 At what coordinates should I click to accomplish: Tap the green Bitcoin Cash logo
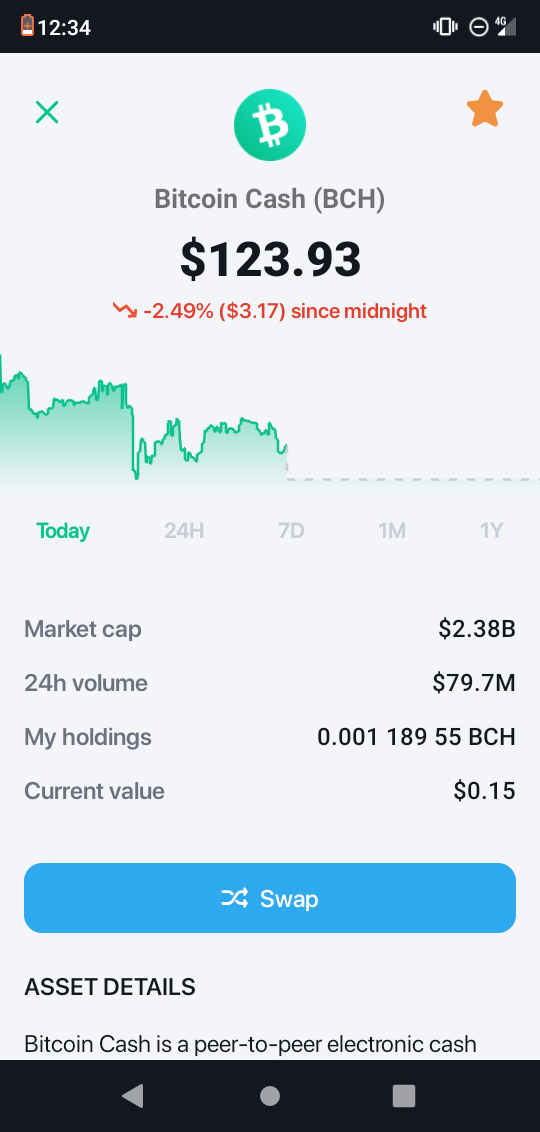pos(270,125)
